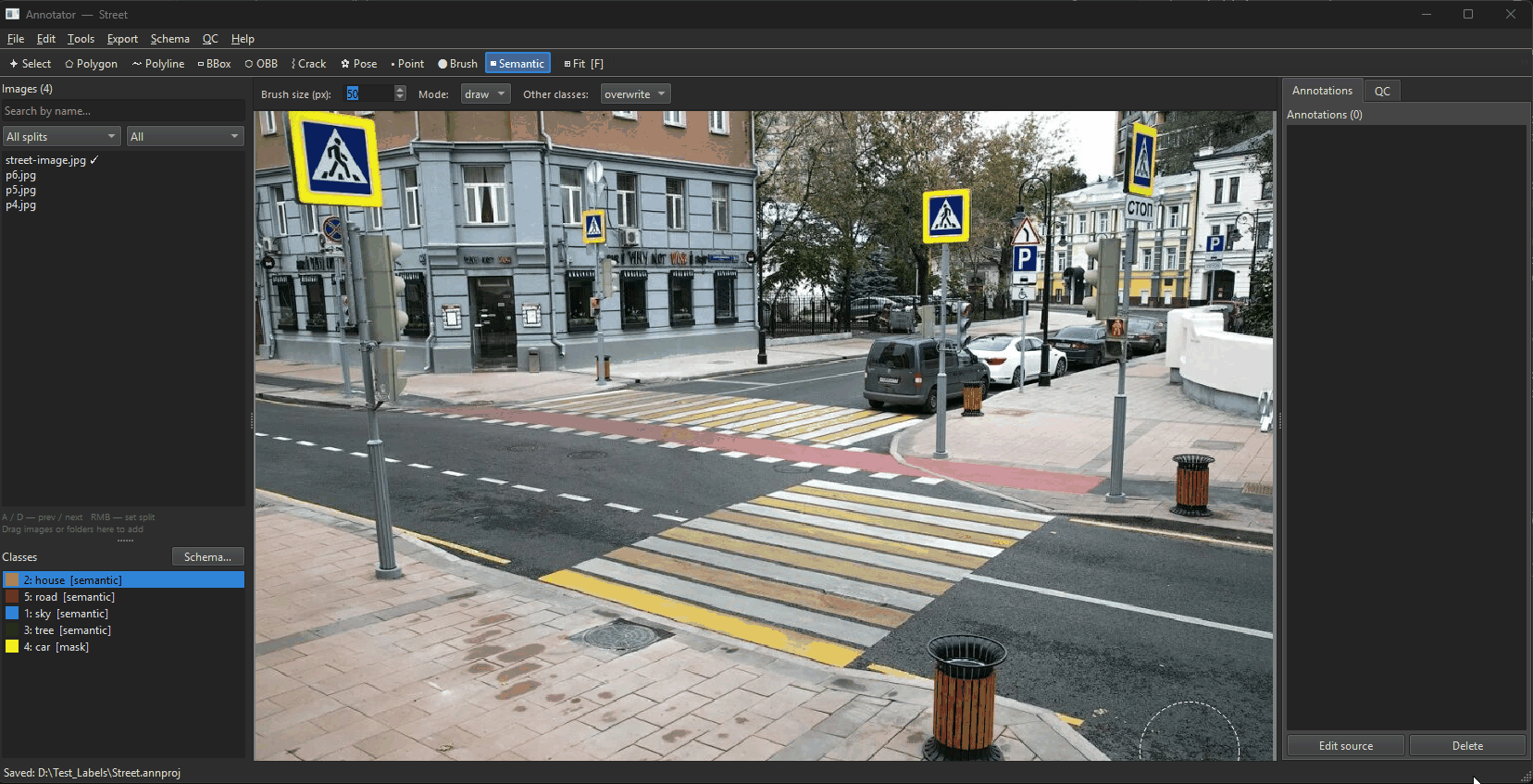The image size is (1533, 784).
Task: Activate the Crack annotation tool
Action: click(x=309, y=64)
